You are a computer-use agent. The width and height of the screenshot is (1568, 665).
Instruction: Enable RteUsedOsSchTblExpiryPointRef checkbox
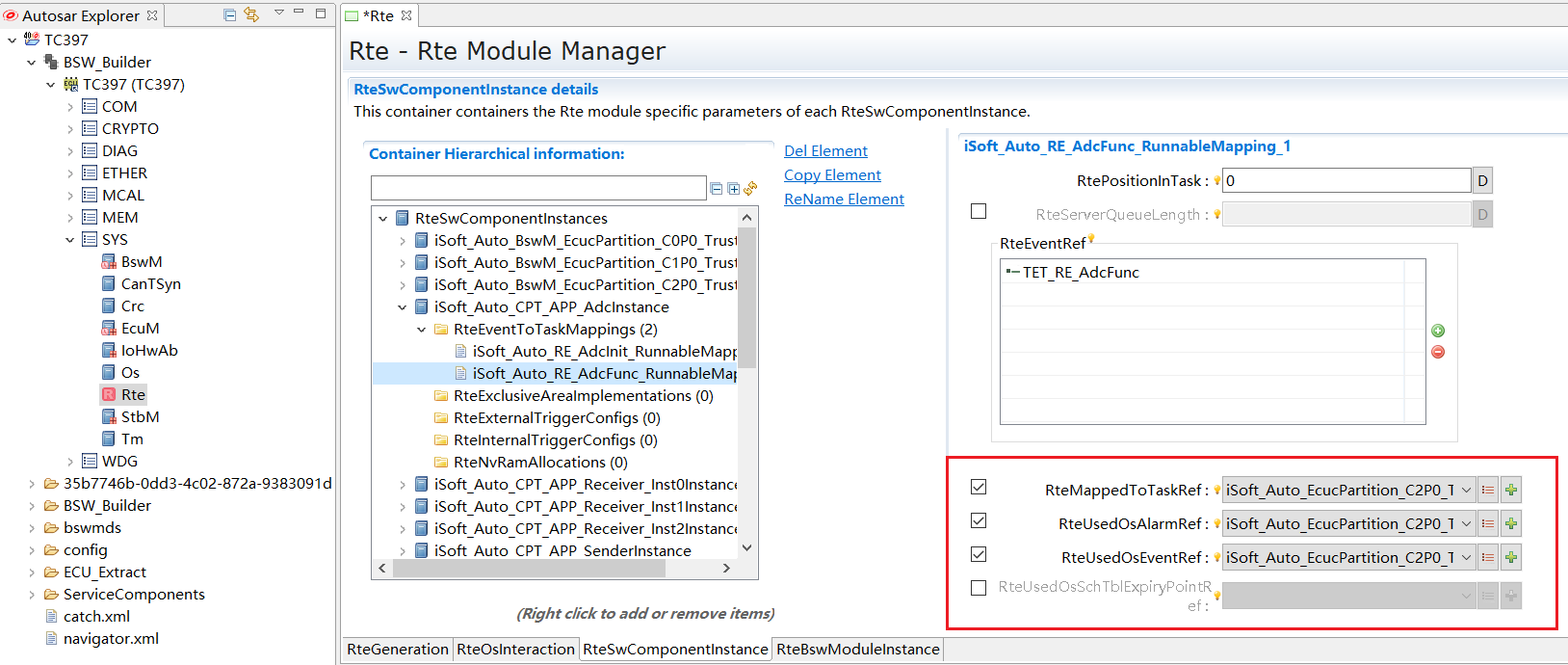pyautogui.click(x=979, y=588)
